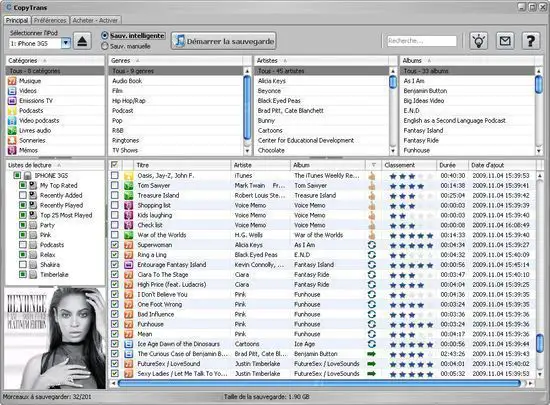
Task: Open the Acheter - Activer tab
Action: coord(95,20)
